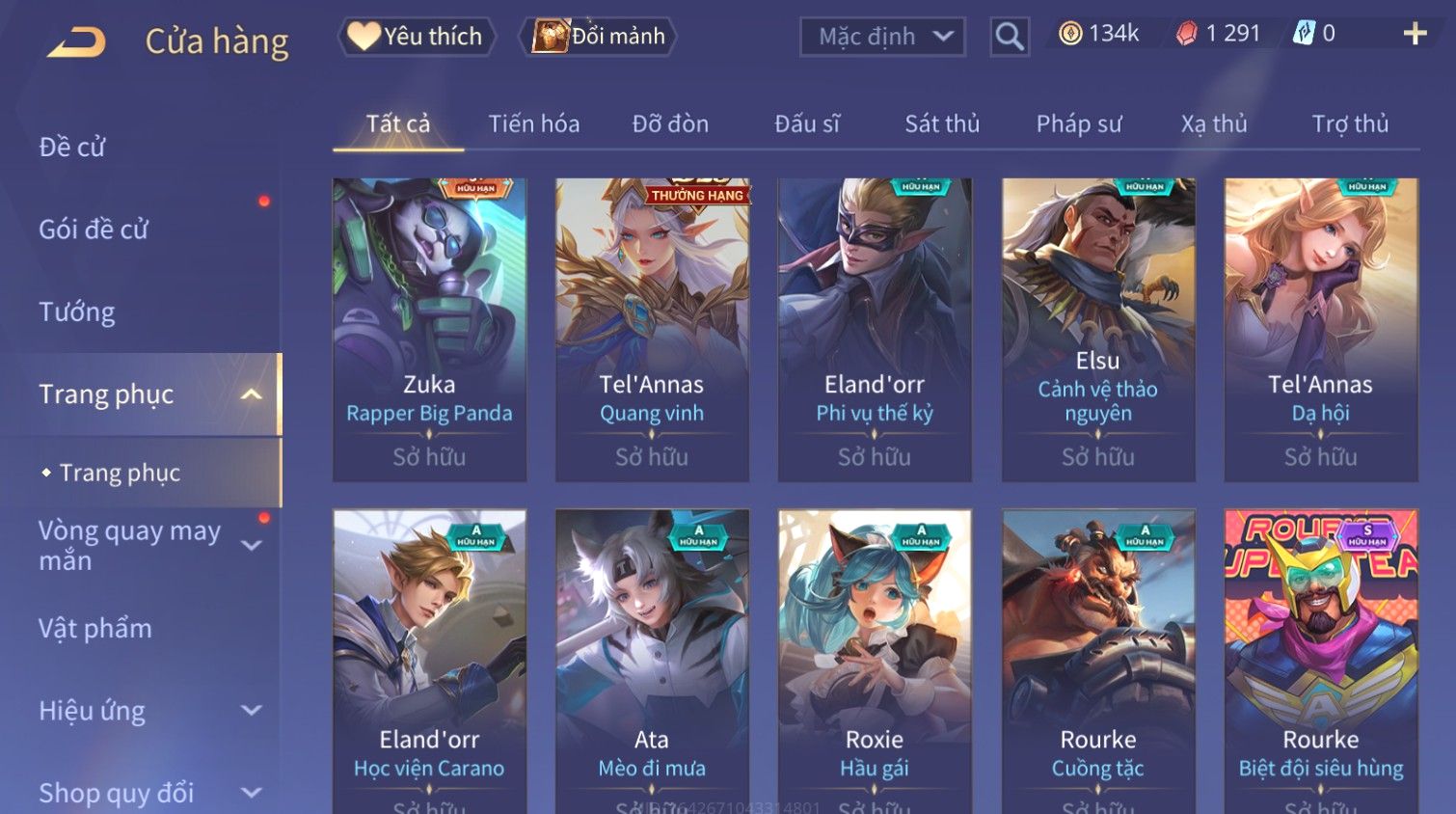Switch to the Sát thủ tab
The width and height of the screenshot is (1456, 814).
[942, 123]
